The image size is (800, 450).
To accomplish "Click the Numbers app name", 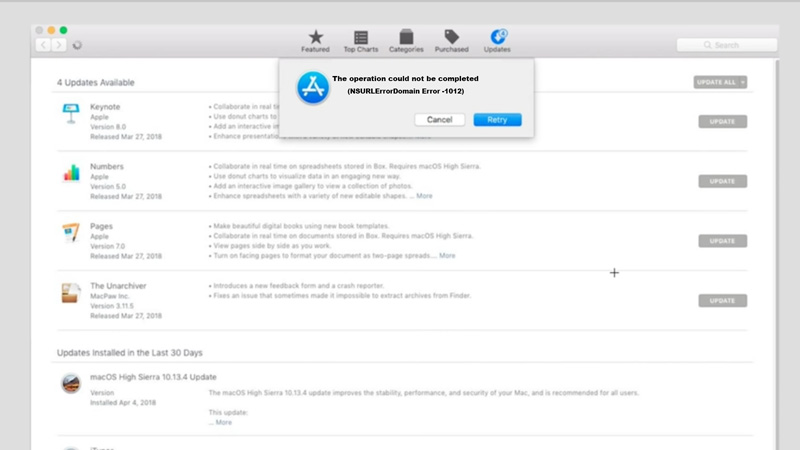I will pos(107,166).
